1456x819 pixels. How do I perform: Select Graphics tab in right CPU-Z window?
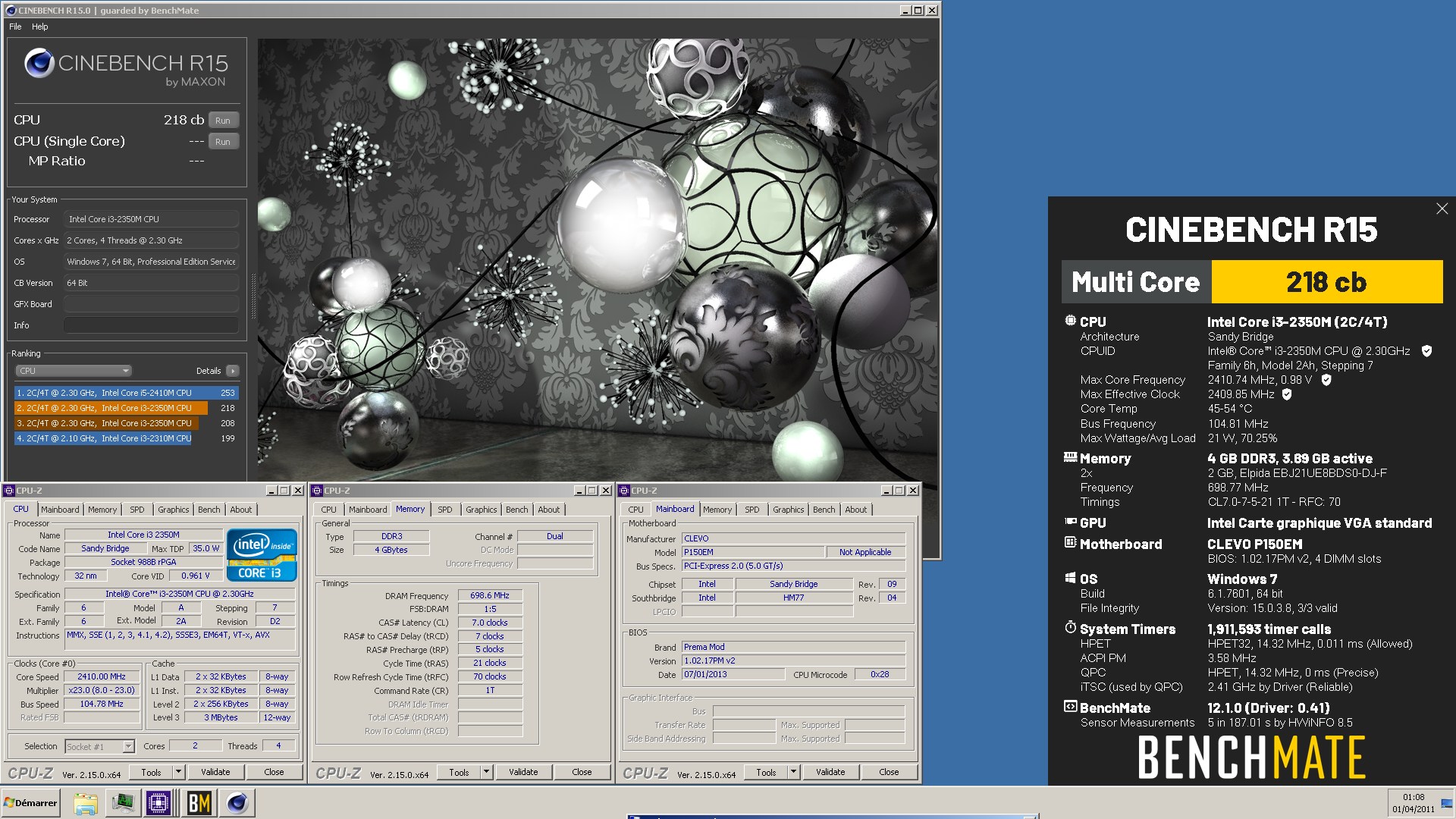[x=789, y=510]
